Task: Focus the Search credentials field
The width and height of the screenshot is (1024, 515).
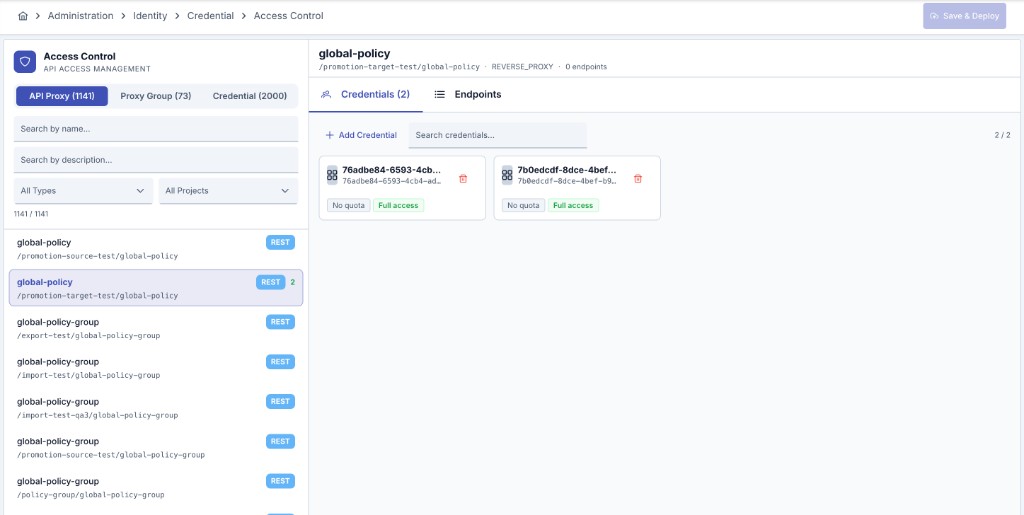Action: pos(498,135)
